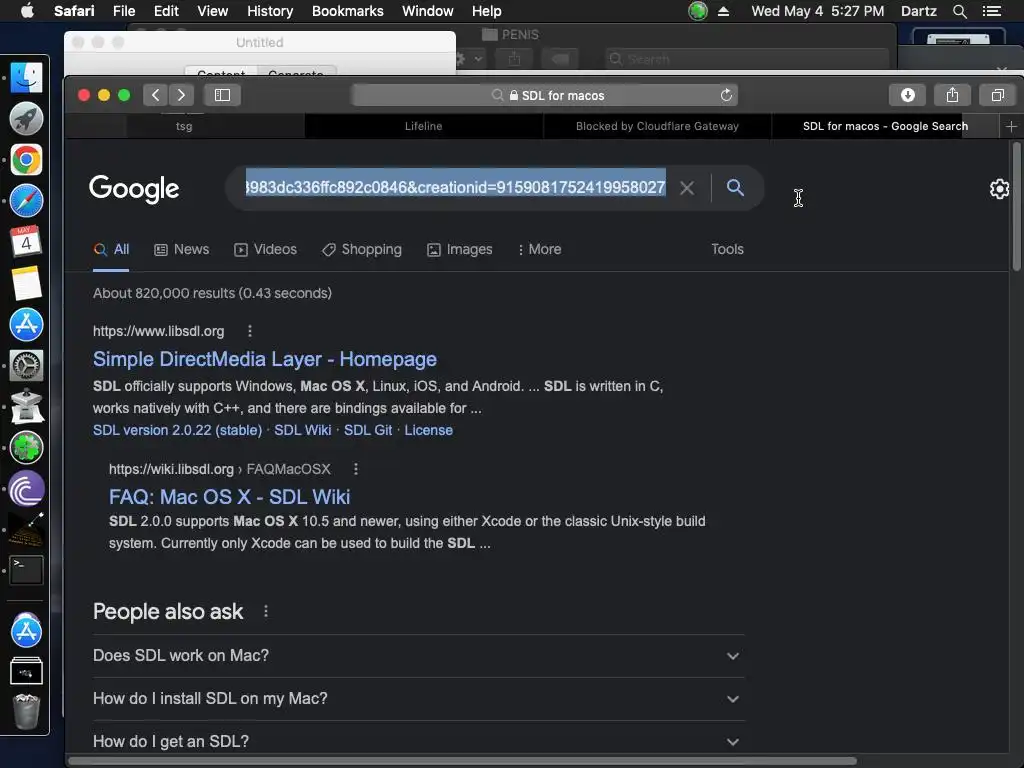
Task: Open the Apple menu
Action: [x=27, y=11]
